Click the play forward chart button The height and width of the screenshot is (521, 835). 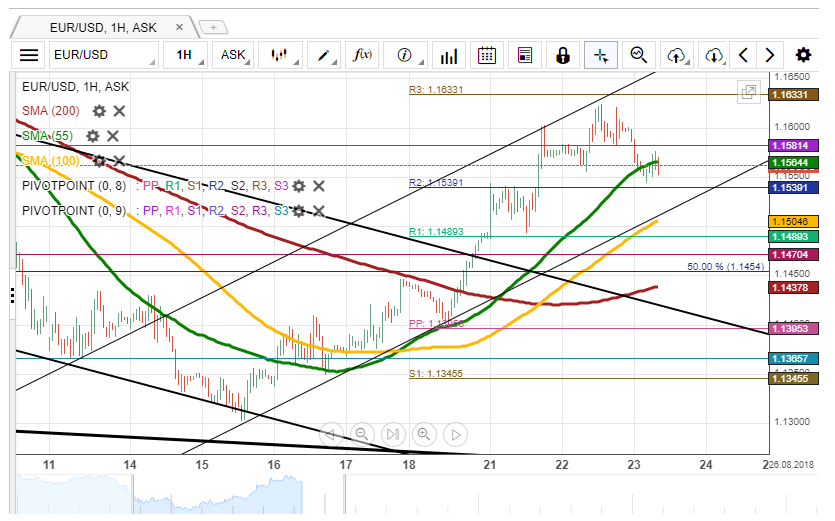coord(455,434)
